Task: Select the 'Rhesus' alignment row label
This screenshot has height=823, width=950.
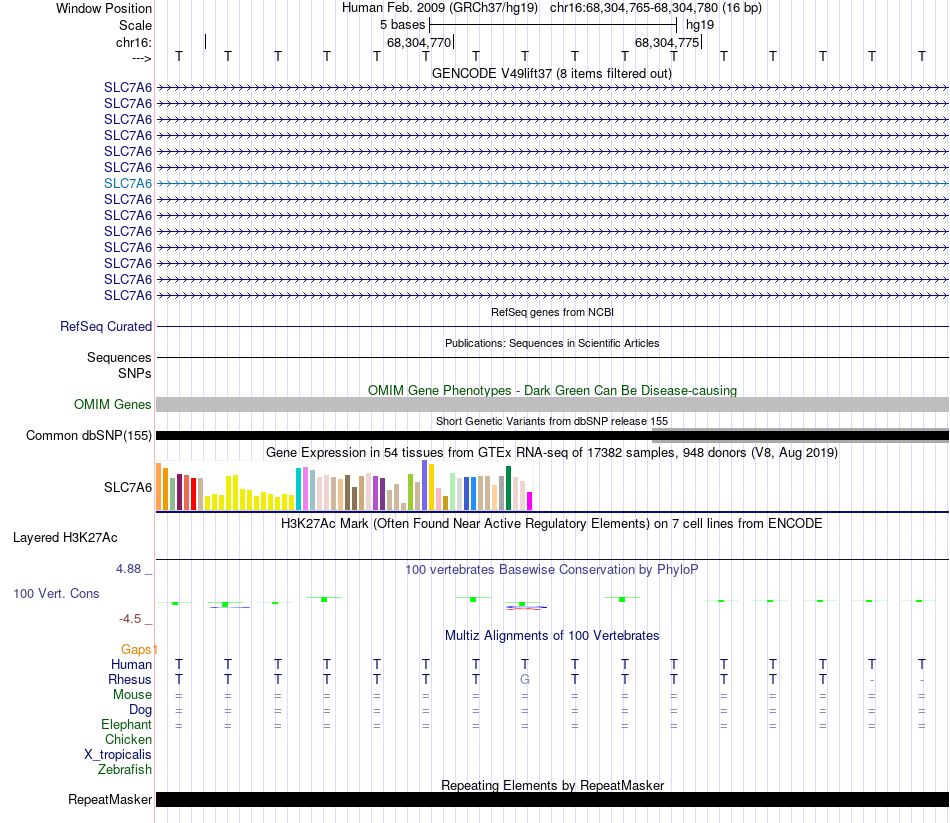Action: (x=130, y=680)
